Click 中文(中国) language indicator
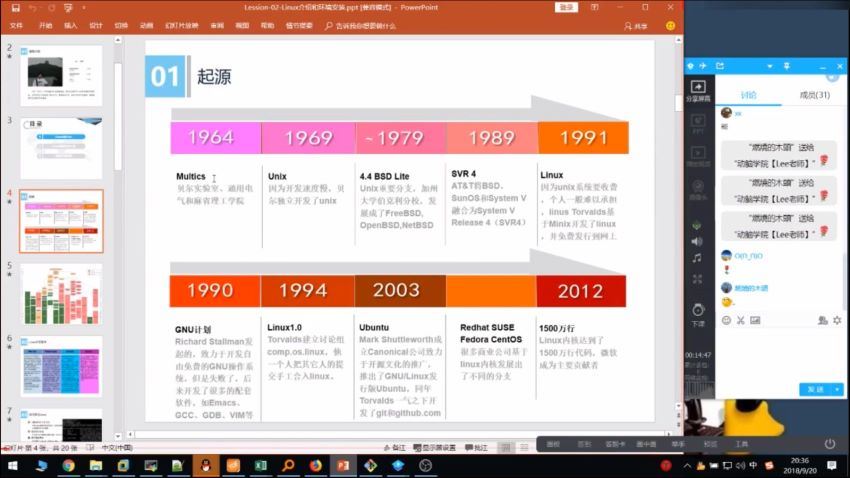Image resolution: width=850 pixels, height=478 pixels. pos(117,448)
